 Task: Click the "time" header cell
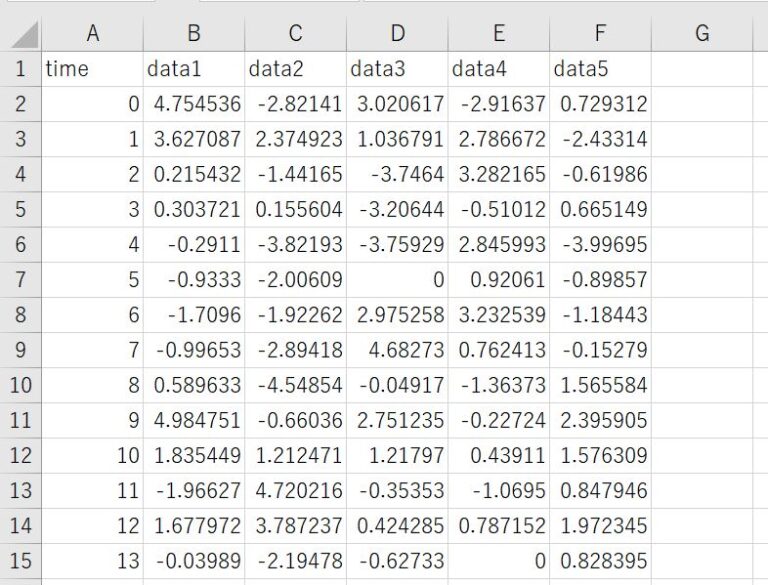pyautogui.click(x=92, y=69)
